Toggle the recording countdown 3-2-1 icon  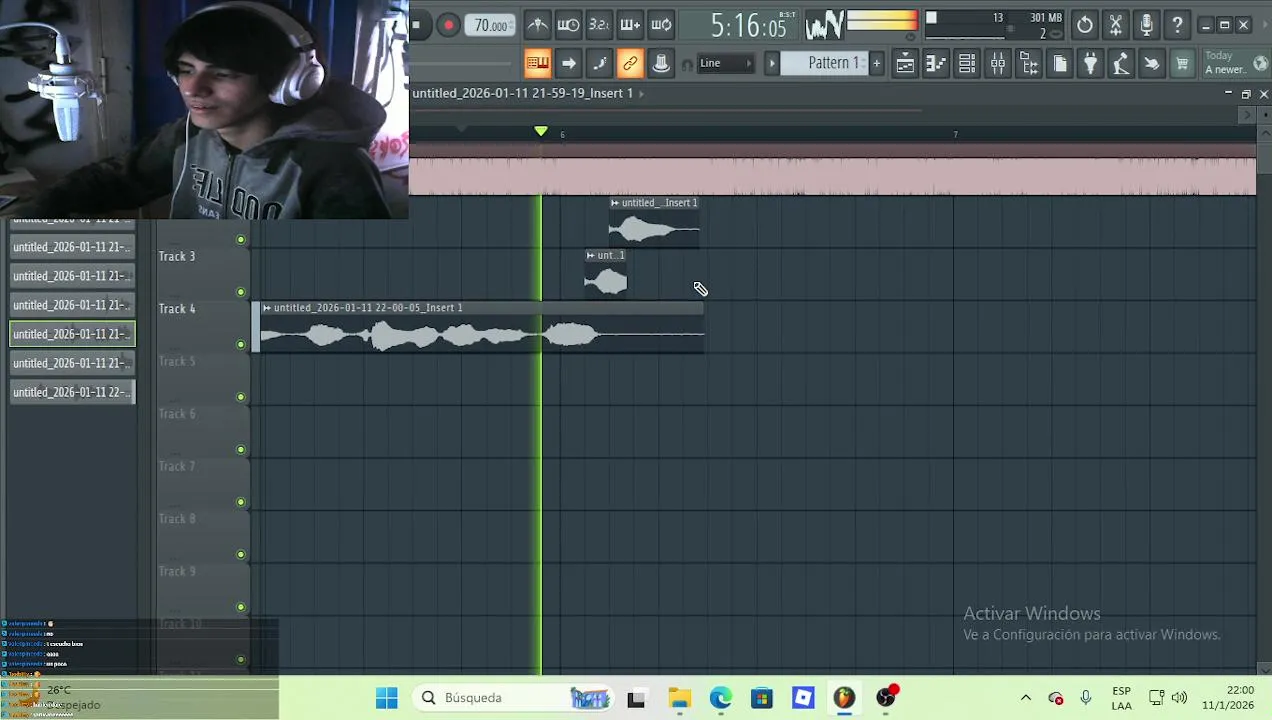pos(599,25)
